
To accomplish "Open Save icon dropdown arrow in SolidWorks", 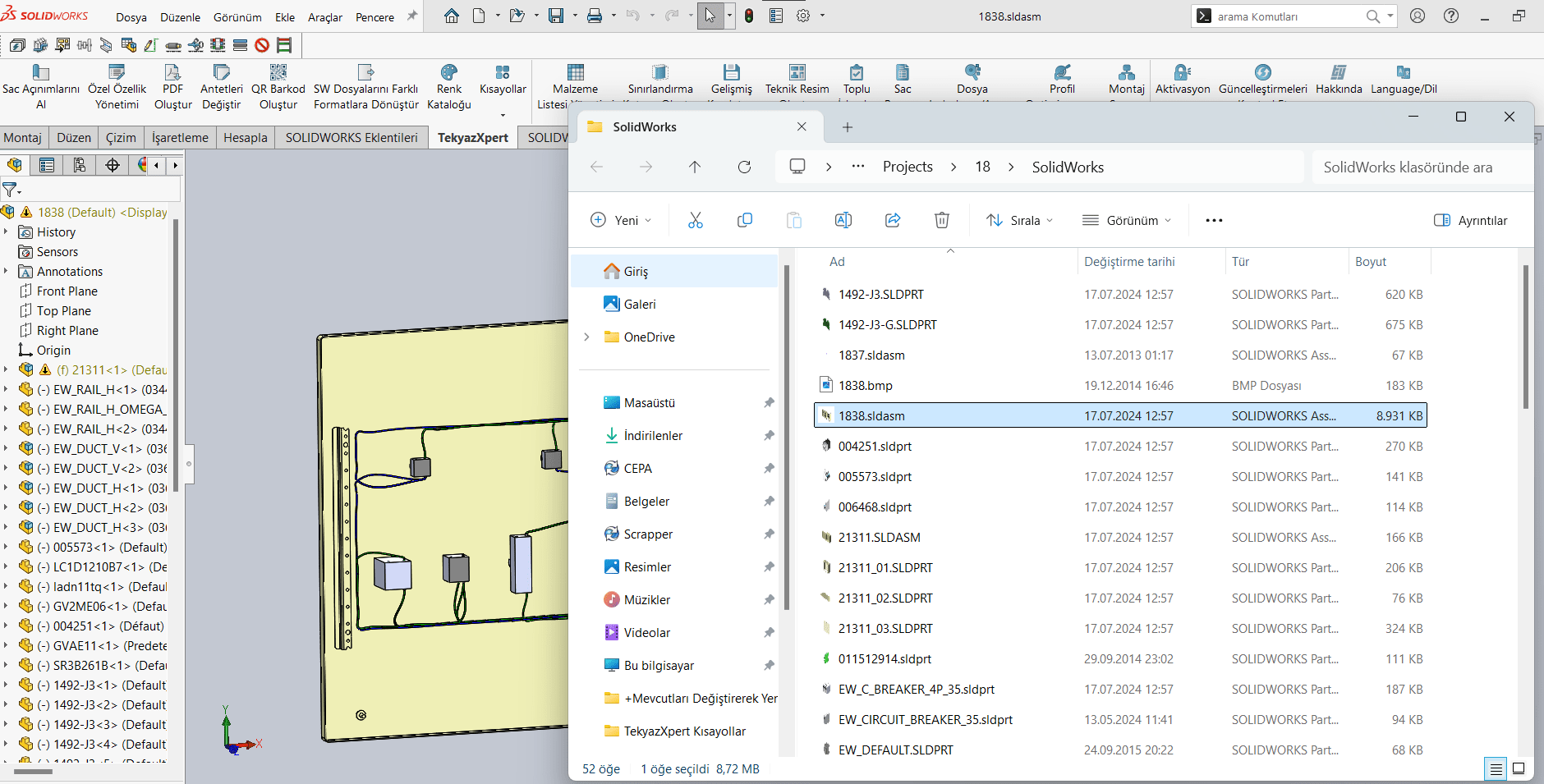I will (x=574, y=16).
